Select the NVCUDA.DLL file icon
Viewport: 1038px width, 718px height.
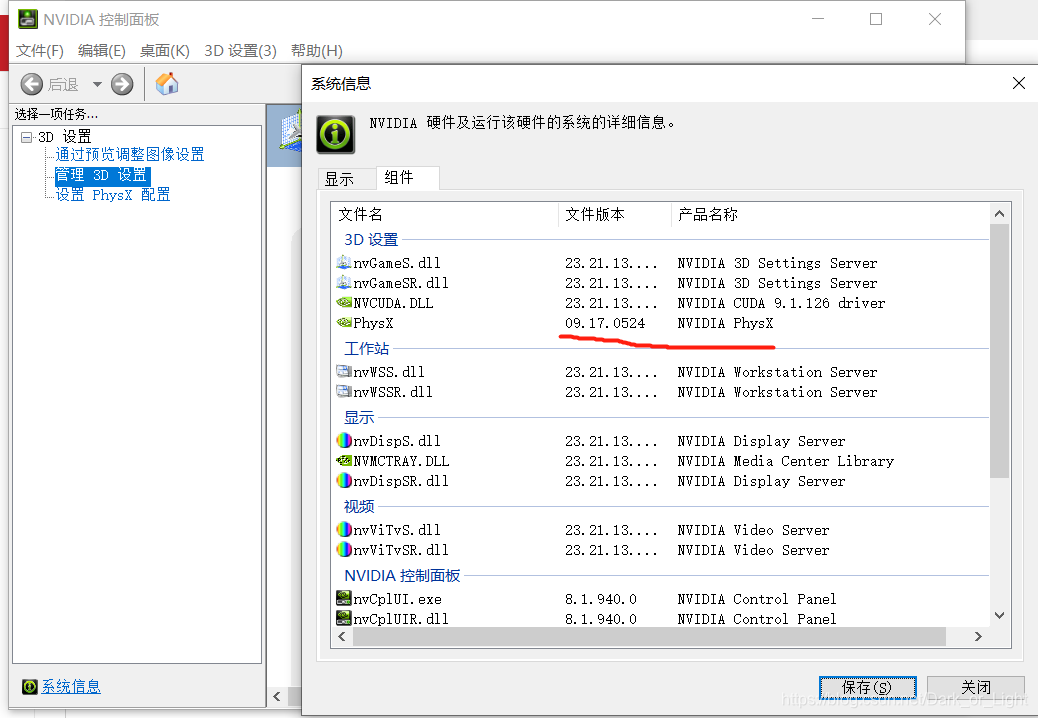(x=344, y=302)
